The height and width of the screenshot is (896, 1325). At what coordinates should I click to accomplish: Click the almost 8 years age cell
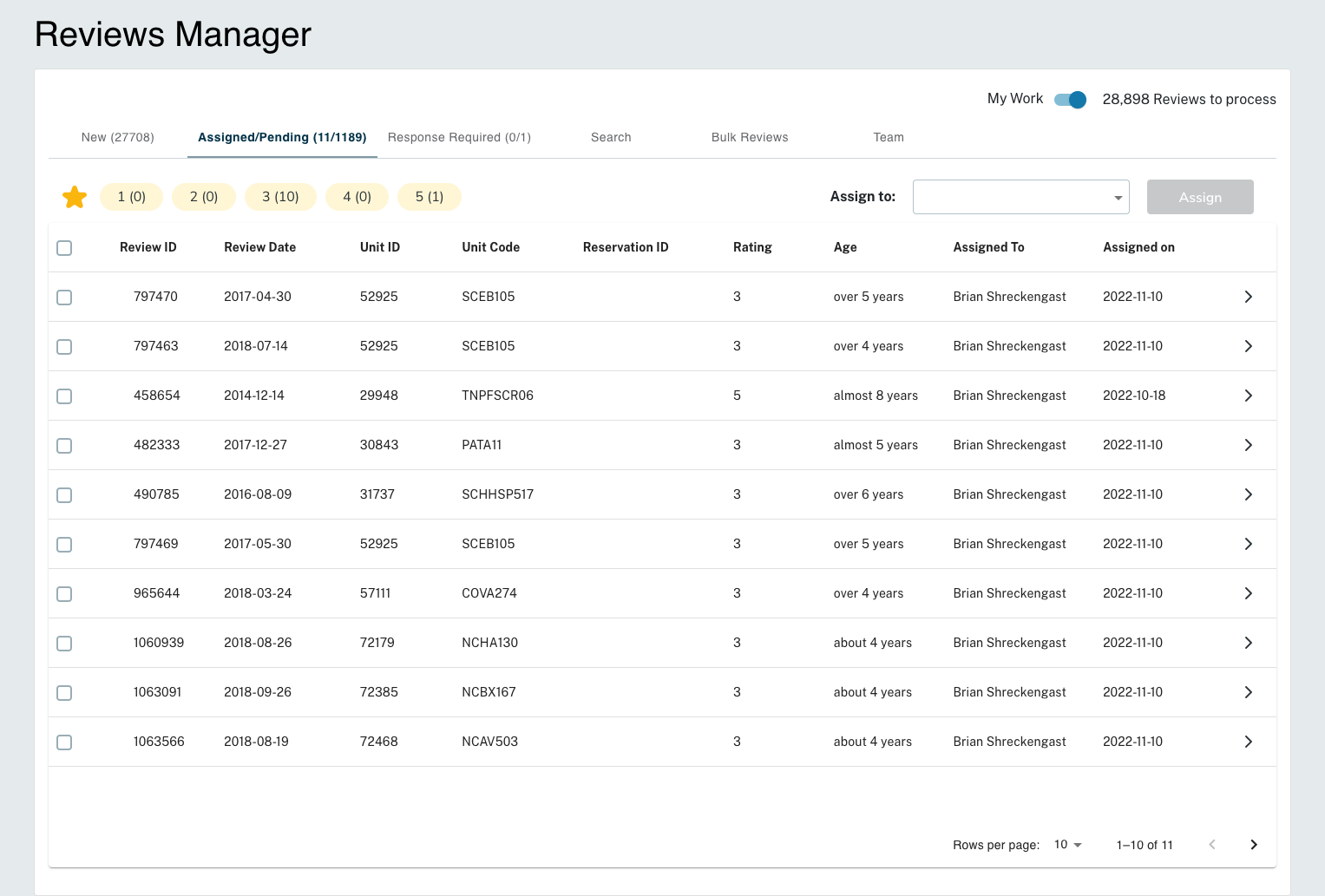click(876, 396)
